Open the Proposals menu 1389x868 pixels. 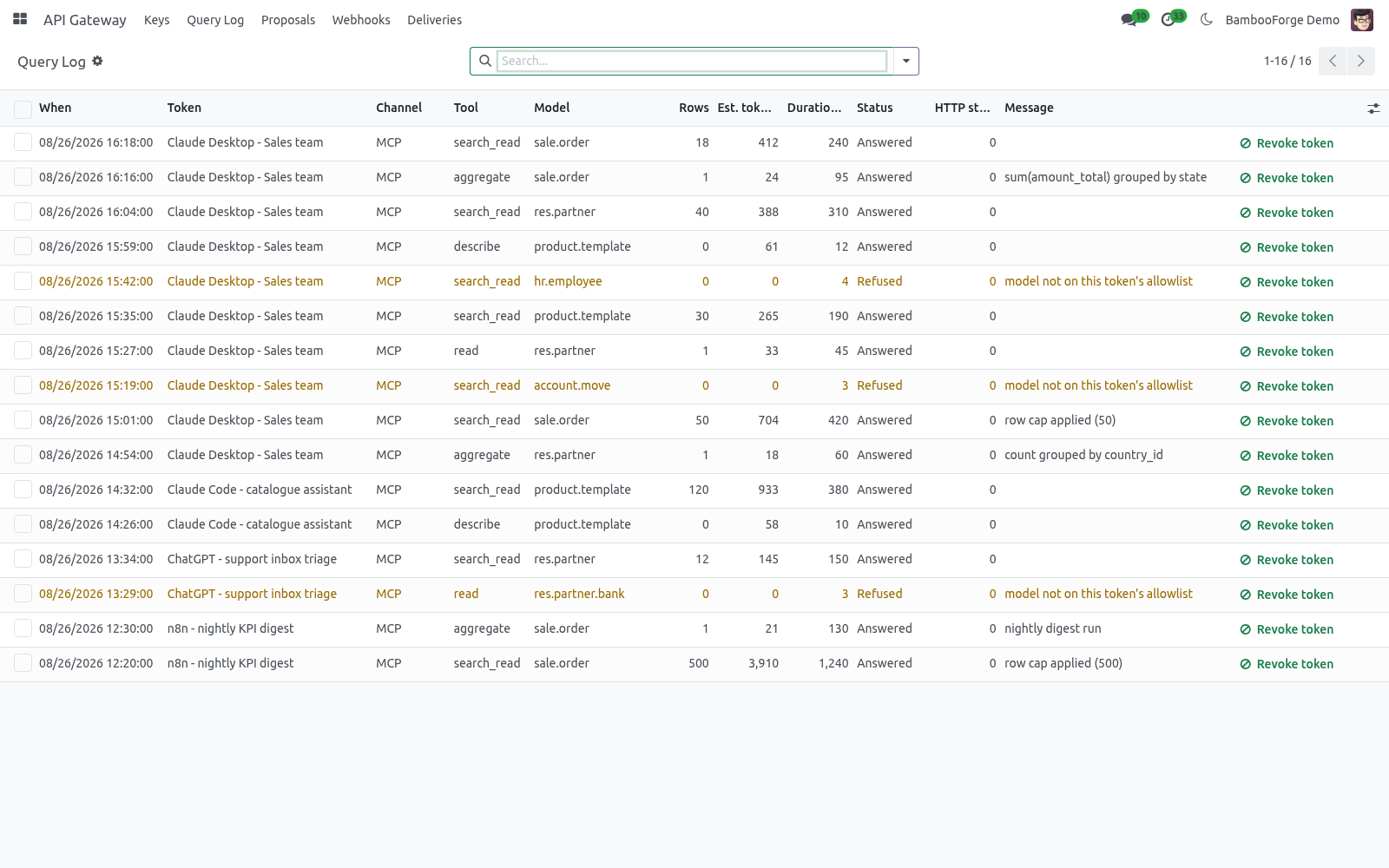288,20
